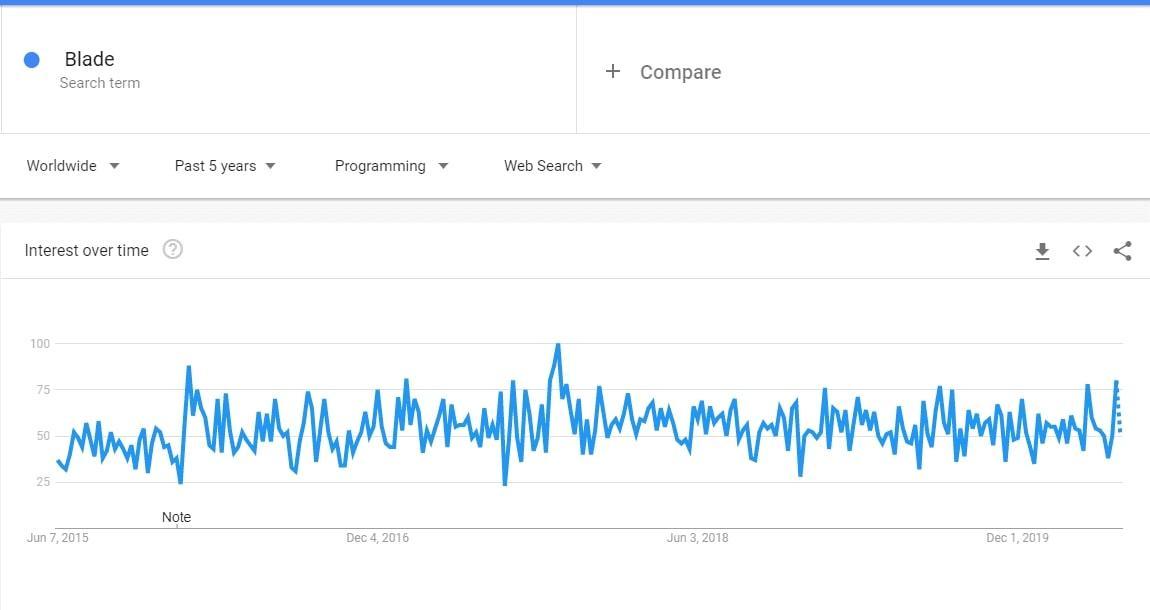Open the Worldwide region dropdown

pyautogui.click(x=73, y=166)
